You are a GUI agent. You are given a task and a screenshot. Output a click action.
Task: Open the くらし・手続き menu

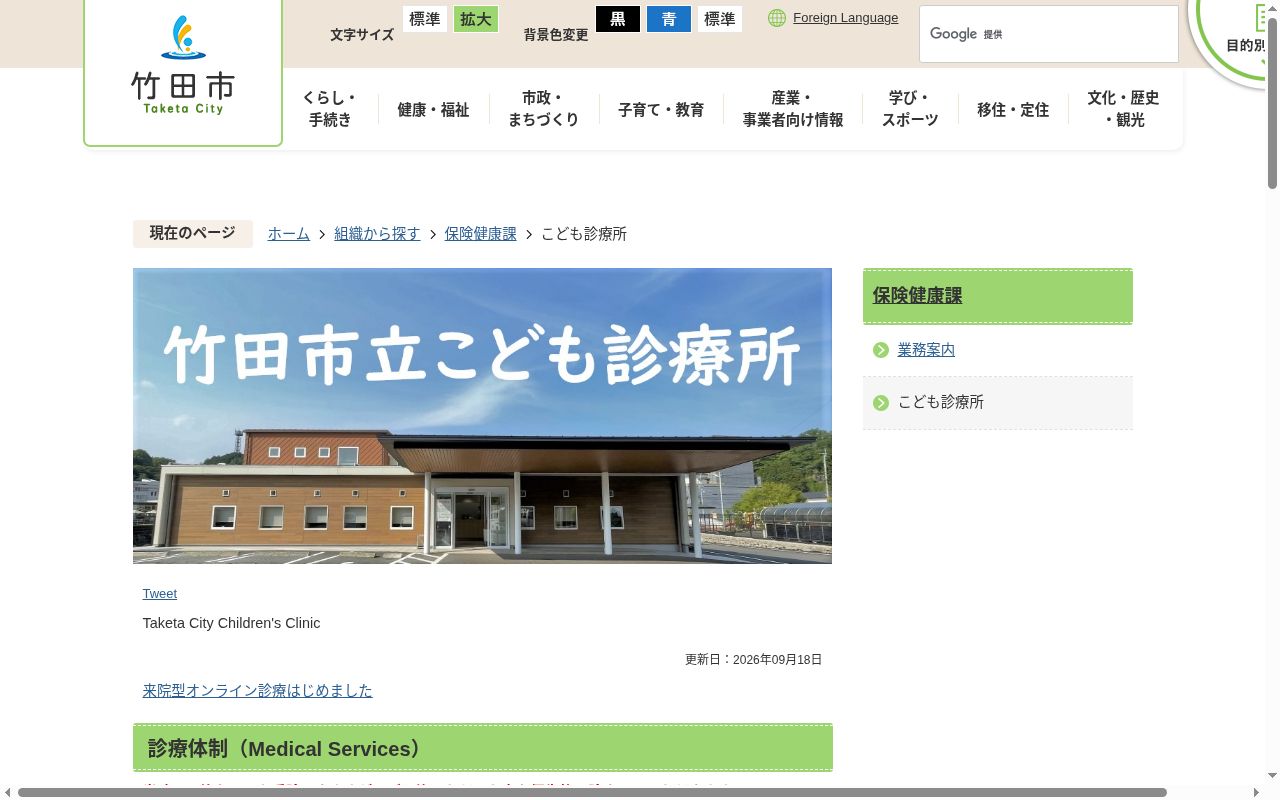pyautogui.click(x=330, y=109)
